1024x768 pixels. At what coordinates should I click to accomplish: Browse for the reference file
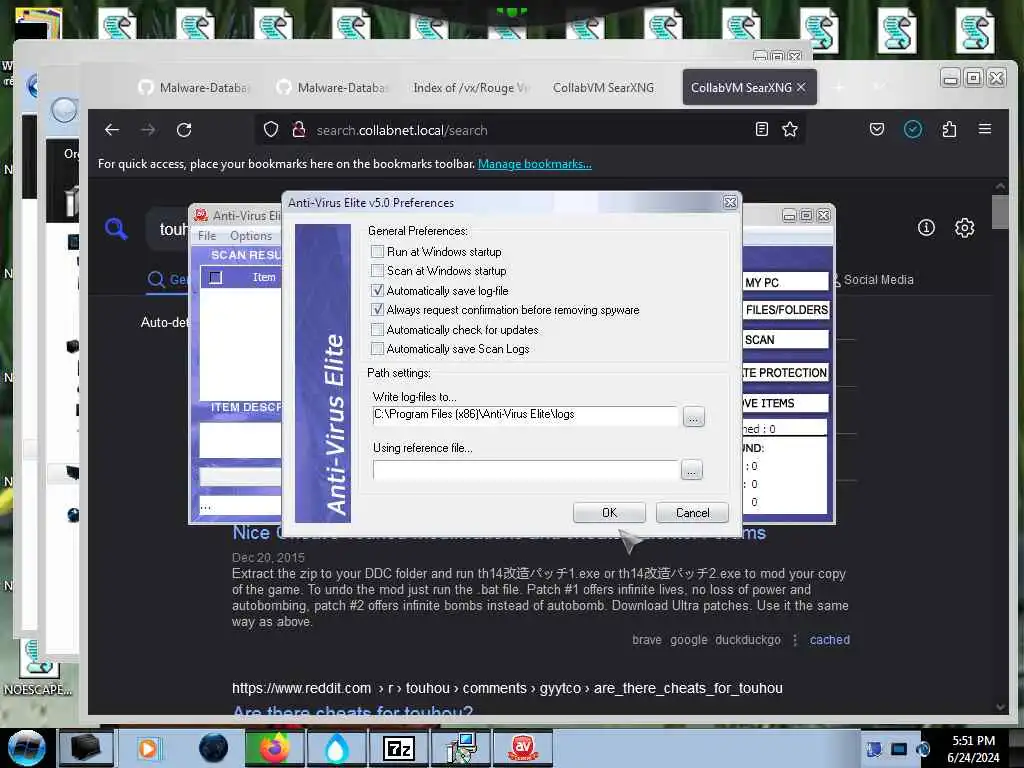pos(692,470)
